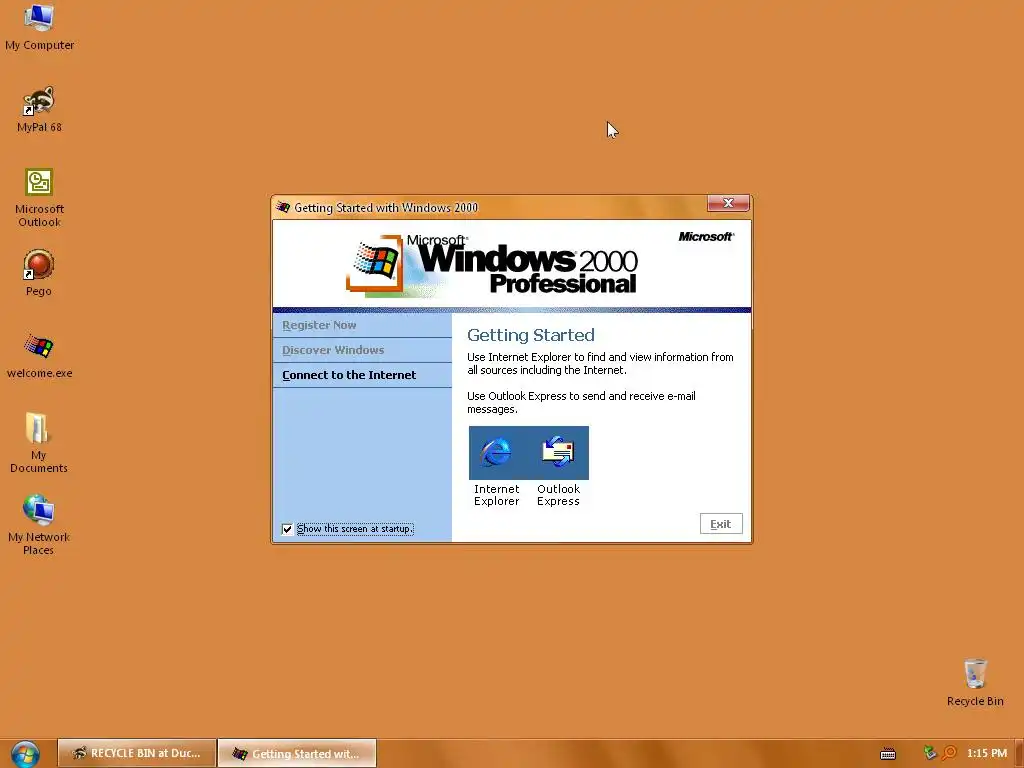
Task: Click the Windows flag icon in title bar
Action: point(283,207)
